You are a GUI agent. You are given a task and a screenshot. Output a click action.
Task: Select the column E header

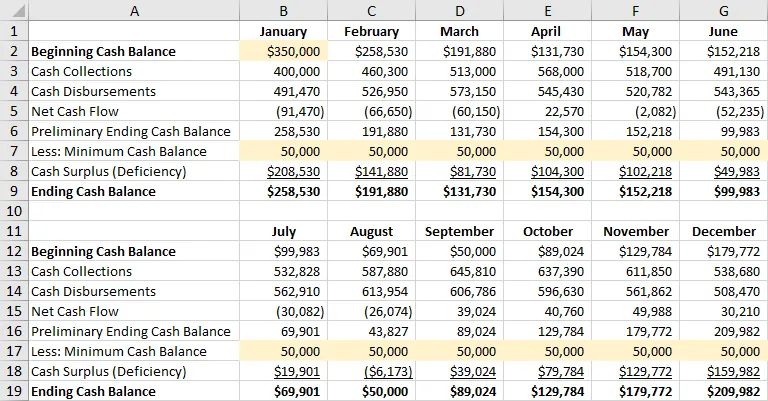(547, 10)
